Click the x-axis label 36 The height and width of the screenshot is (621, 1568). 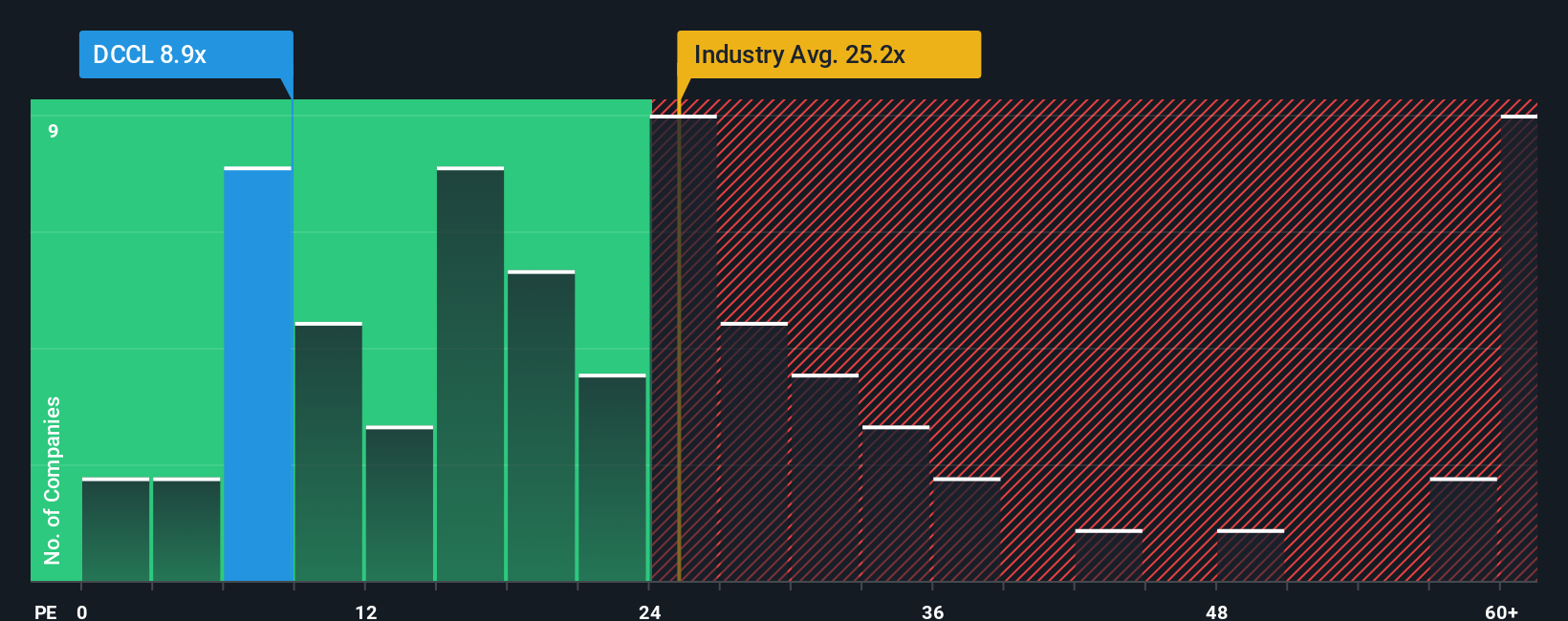pyautogui.click(x=933, y=611)
